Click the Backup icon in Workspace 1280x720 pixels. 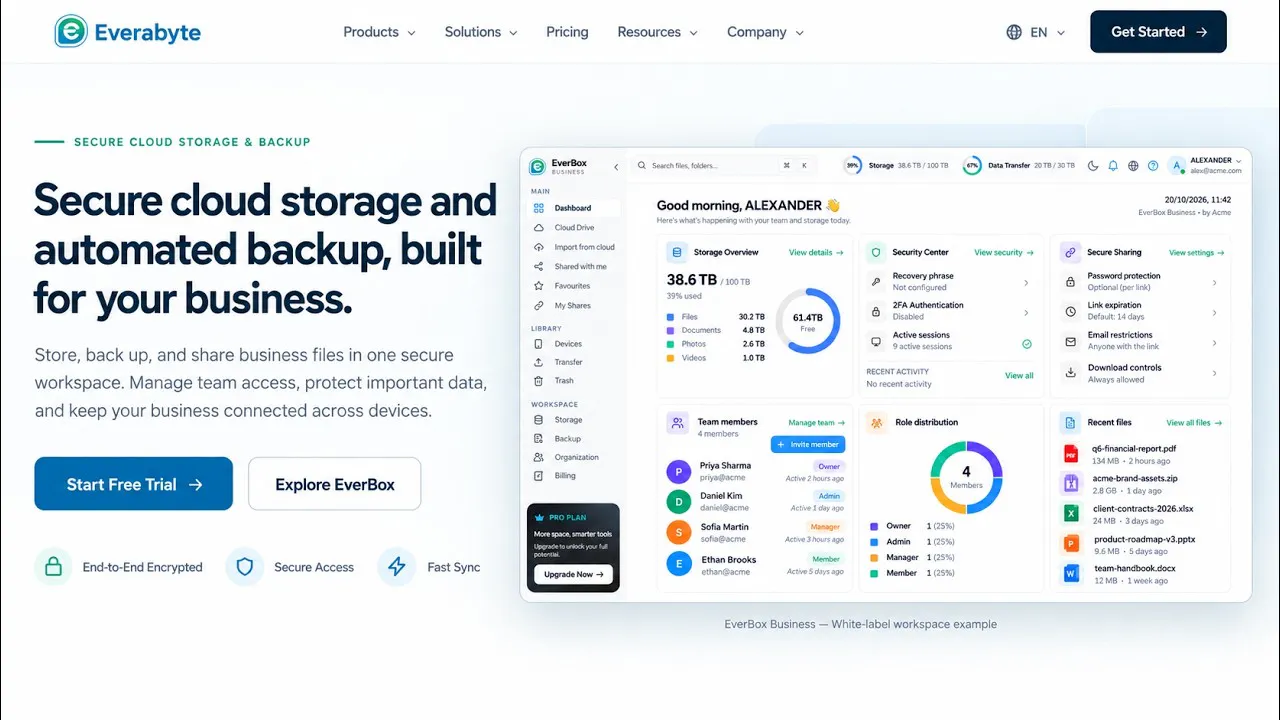[539, 439]
